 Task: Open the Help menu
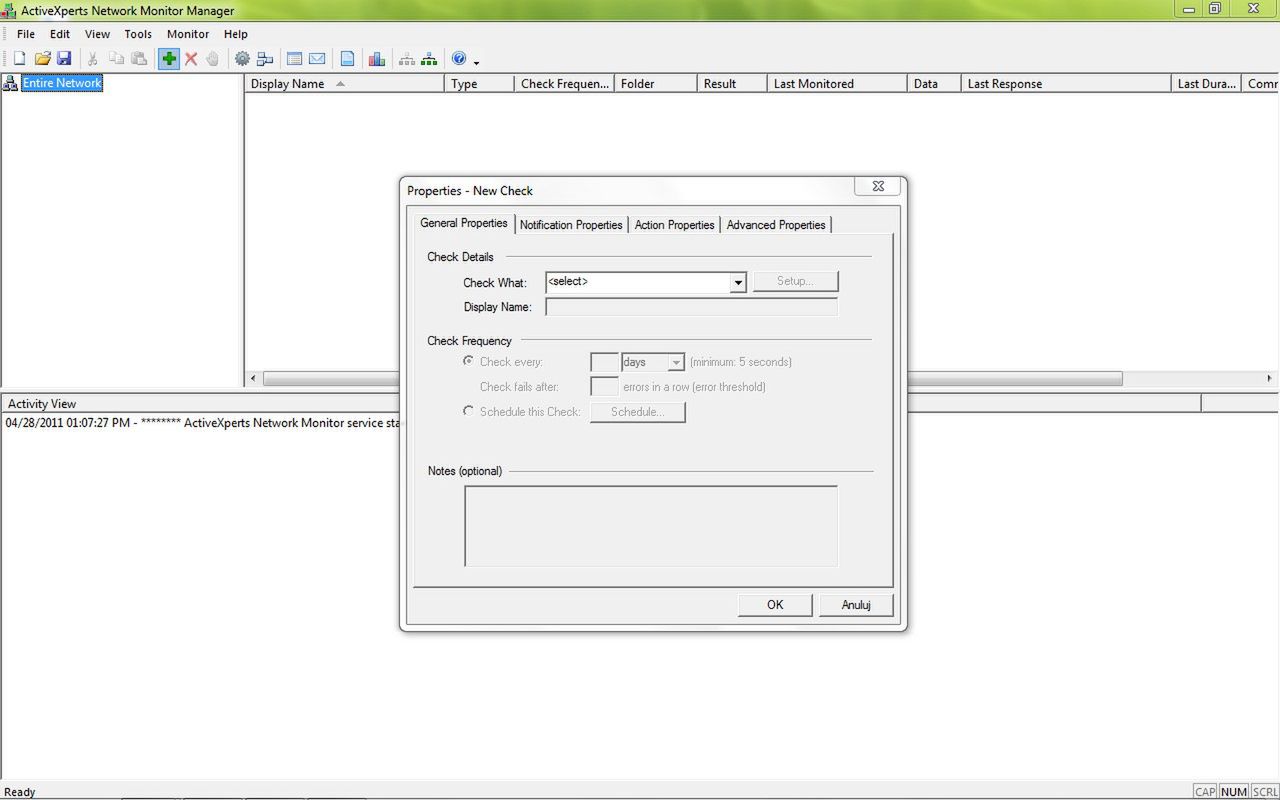(235, 34)
